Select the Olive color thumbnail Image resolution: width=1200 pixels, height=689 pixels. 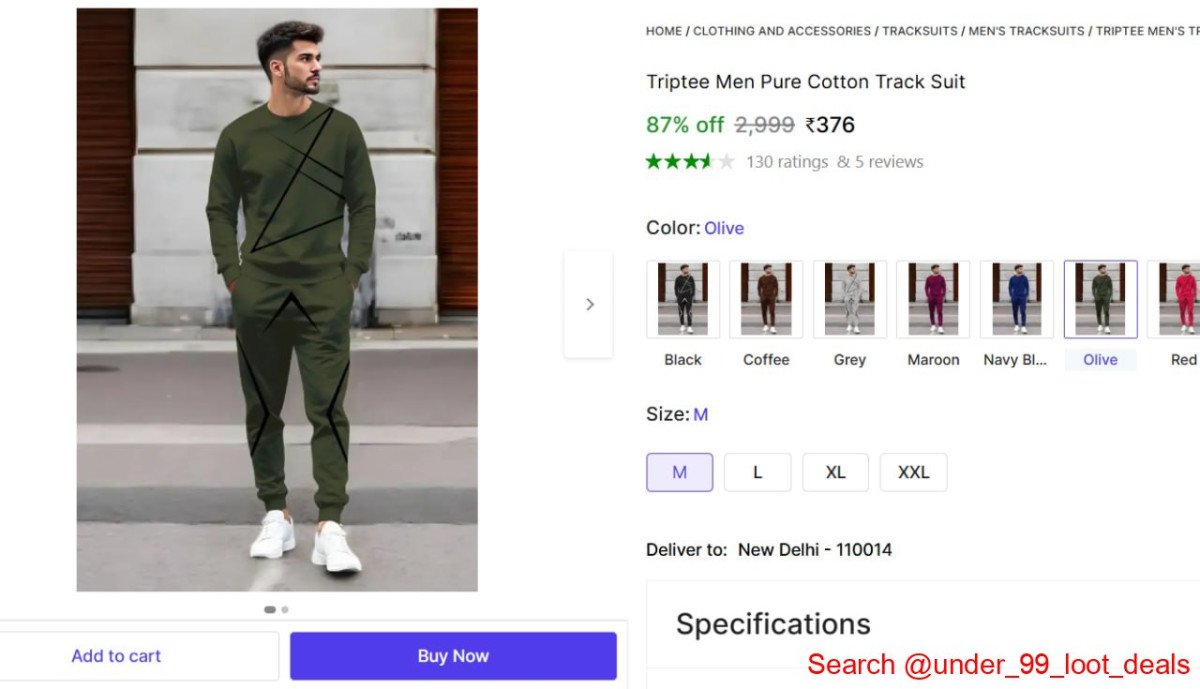pyautogui.click(x=1100, y=299)
